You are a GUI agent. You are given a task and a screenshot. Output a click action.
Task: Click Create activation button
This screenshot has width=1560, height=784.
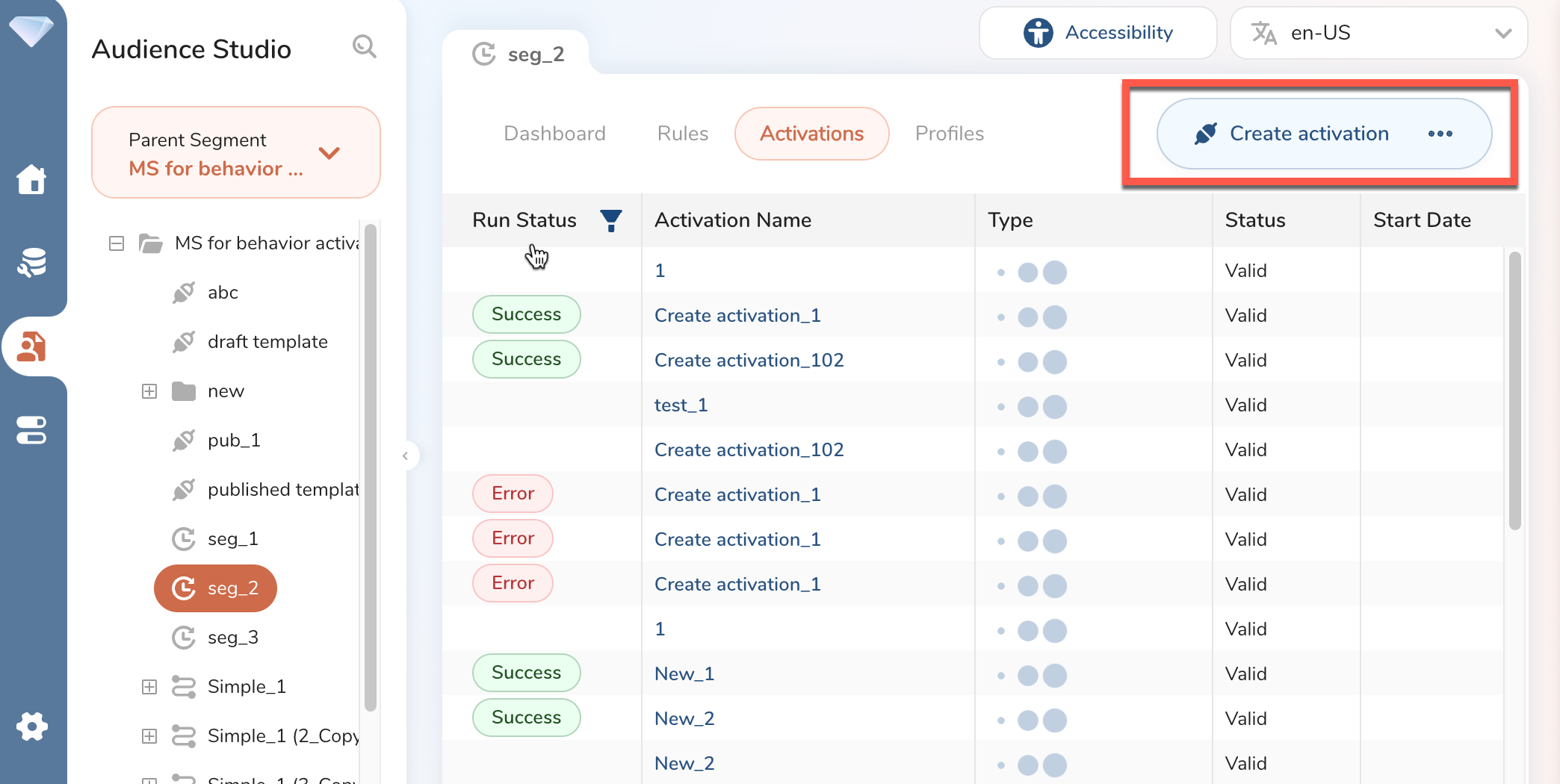(x=1293, y=134)
